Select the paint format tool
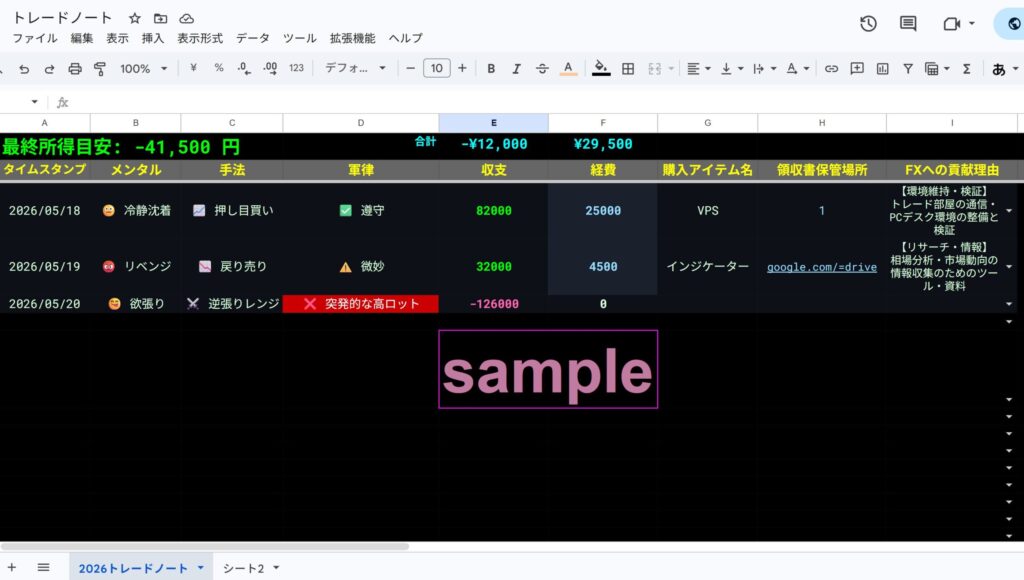Viewport: 1024px width, 580px height. [x=100, y=69]
